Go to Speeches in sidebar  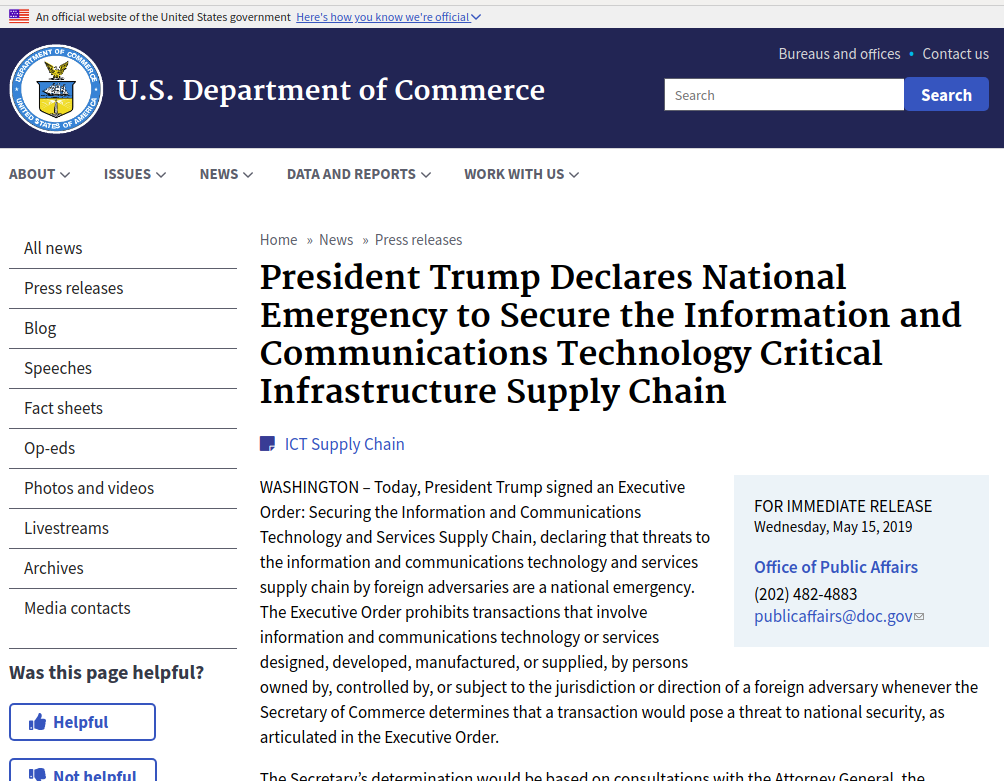pyautogui.click(x=123, y=368)
